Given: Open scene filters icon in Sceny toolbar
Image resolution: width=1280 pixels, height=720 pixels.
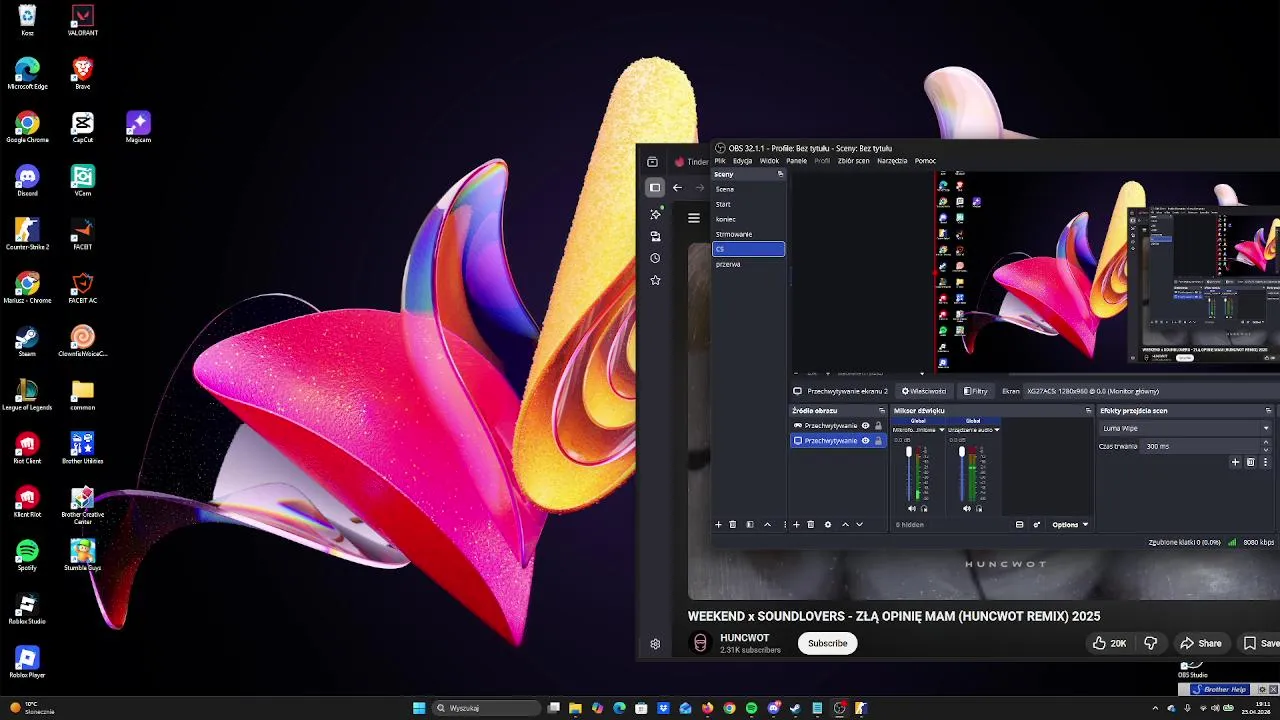Looking at the screenshot, I should (750, 524).
